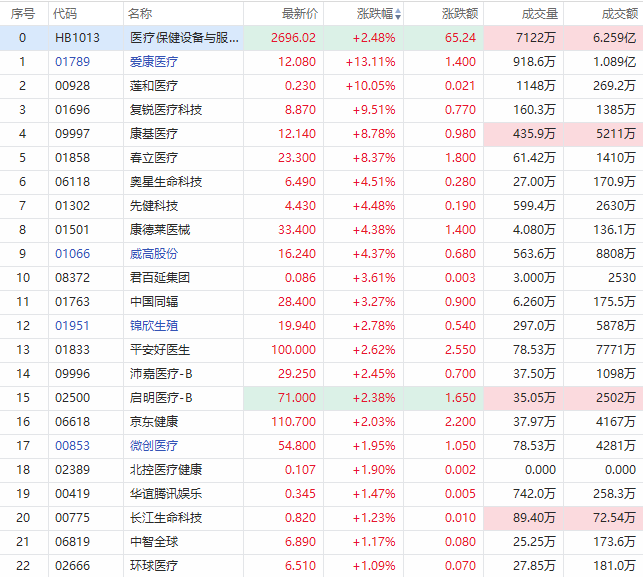643x577 pixels.
Task: Sort by 最新价 column header
Action: (x=300, y=14)
